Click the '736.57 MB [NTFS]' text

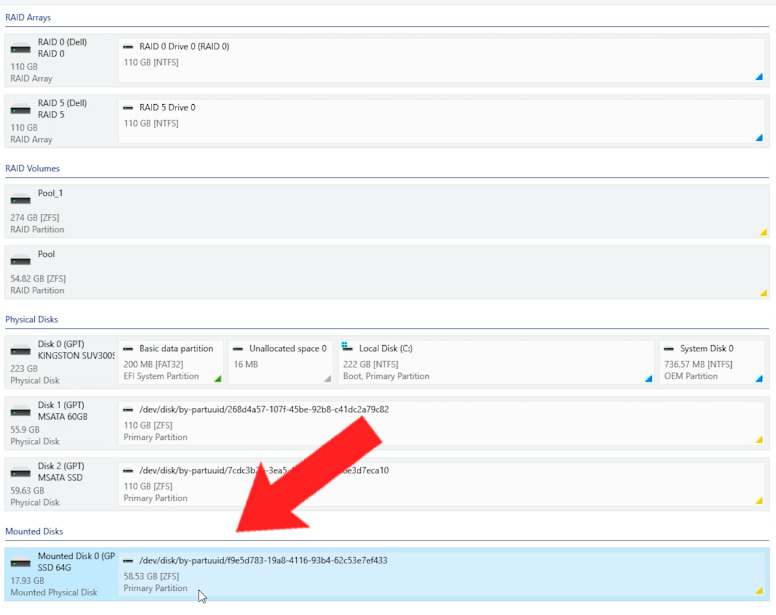(x=698, y=364)
